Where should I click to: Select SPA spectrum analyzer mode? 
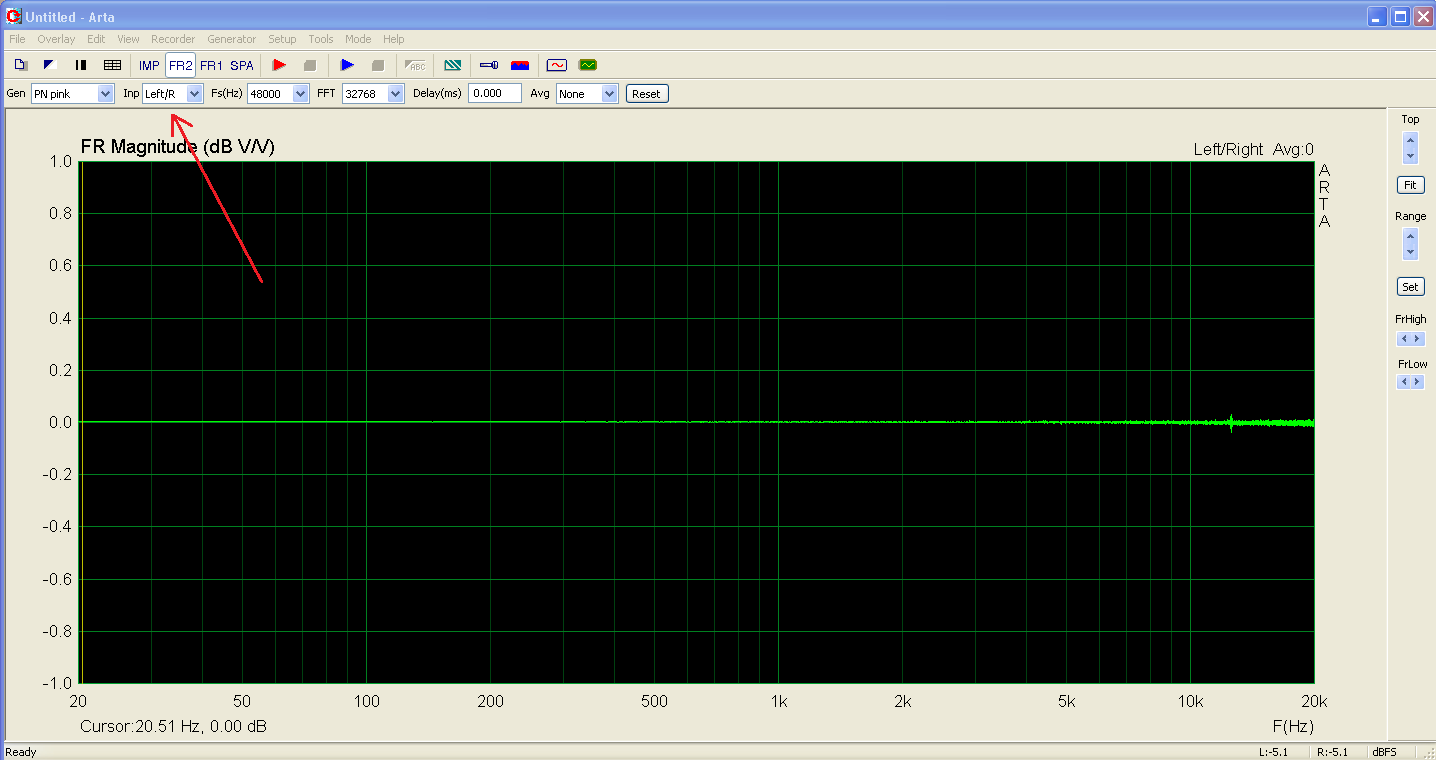tap(242, 65)
